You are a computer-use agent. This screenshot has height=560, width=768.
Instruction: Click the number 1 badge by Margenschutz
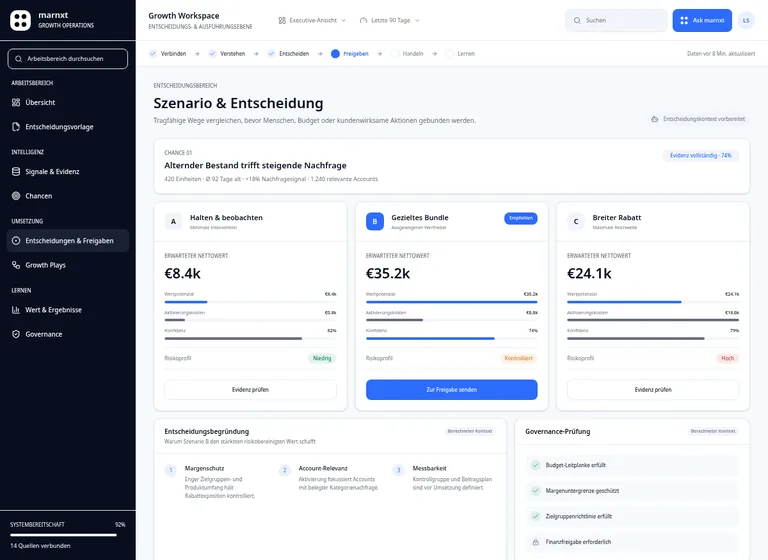click(171, 470)
